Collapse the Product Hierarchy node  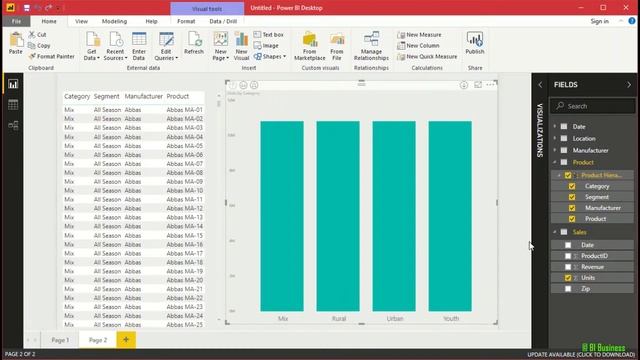pyautogui.click(x=560, y=176)
